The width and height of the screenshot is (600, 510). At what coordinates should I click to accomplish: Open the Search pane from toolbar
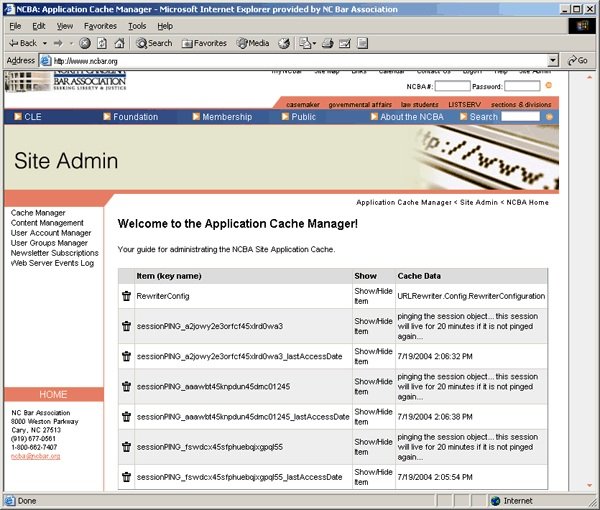pyautogui.click(x=154, y=43)
